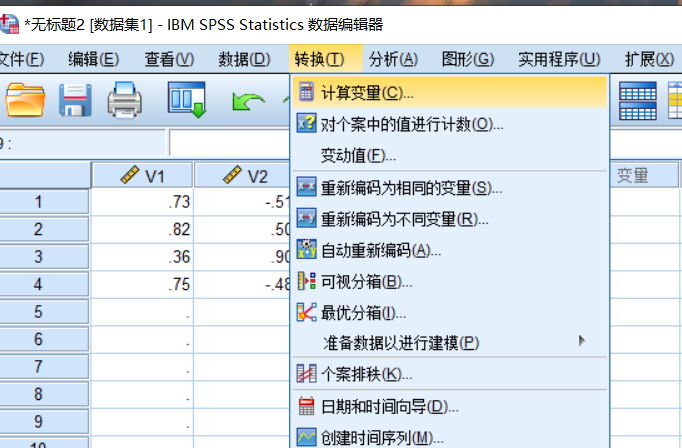Click the V1 cell containing .73

tap(142, 201)
